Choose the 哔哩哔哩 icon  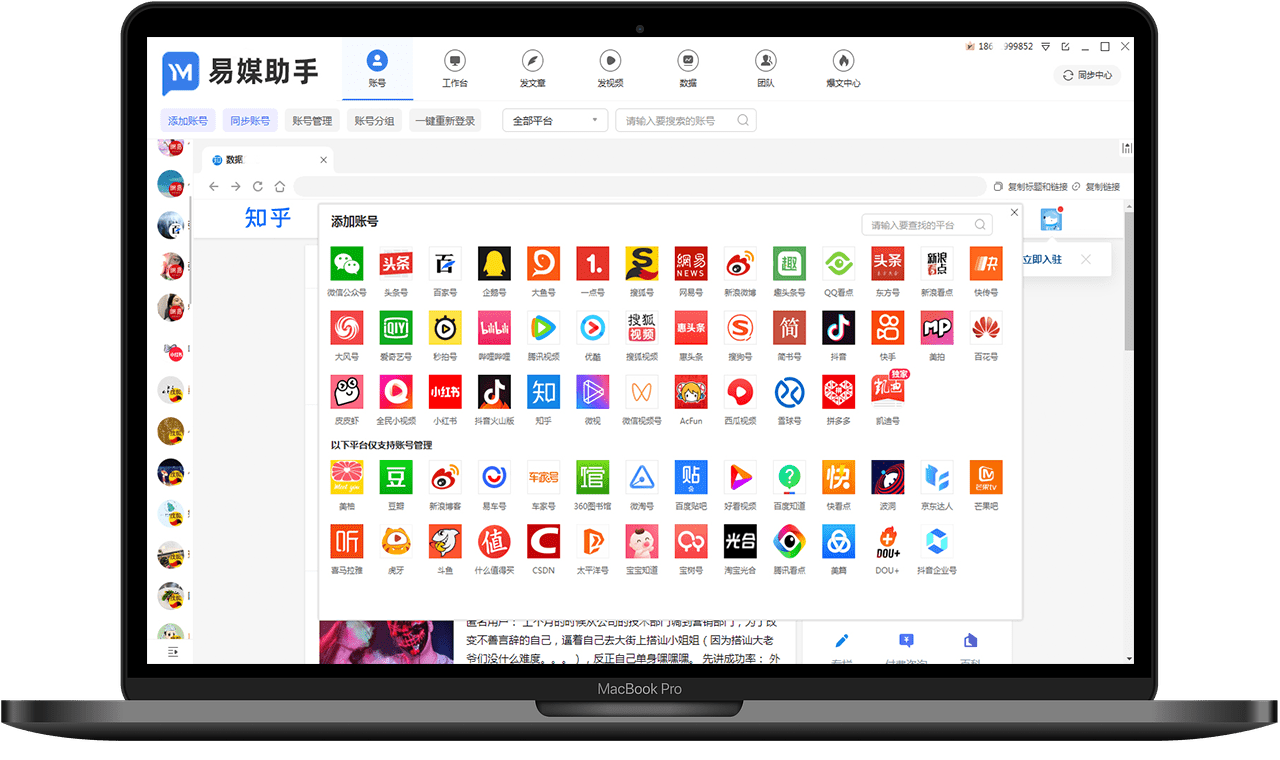[494, 328]
